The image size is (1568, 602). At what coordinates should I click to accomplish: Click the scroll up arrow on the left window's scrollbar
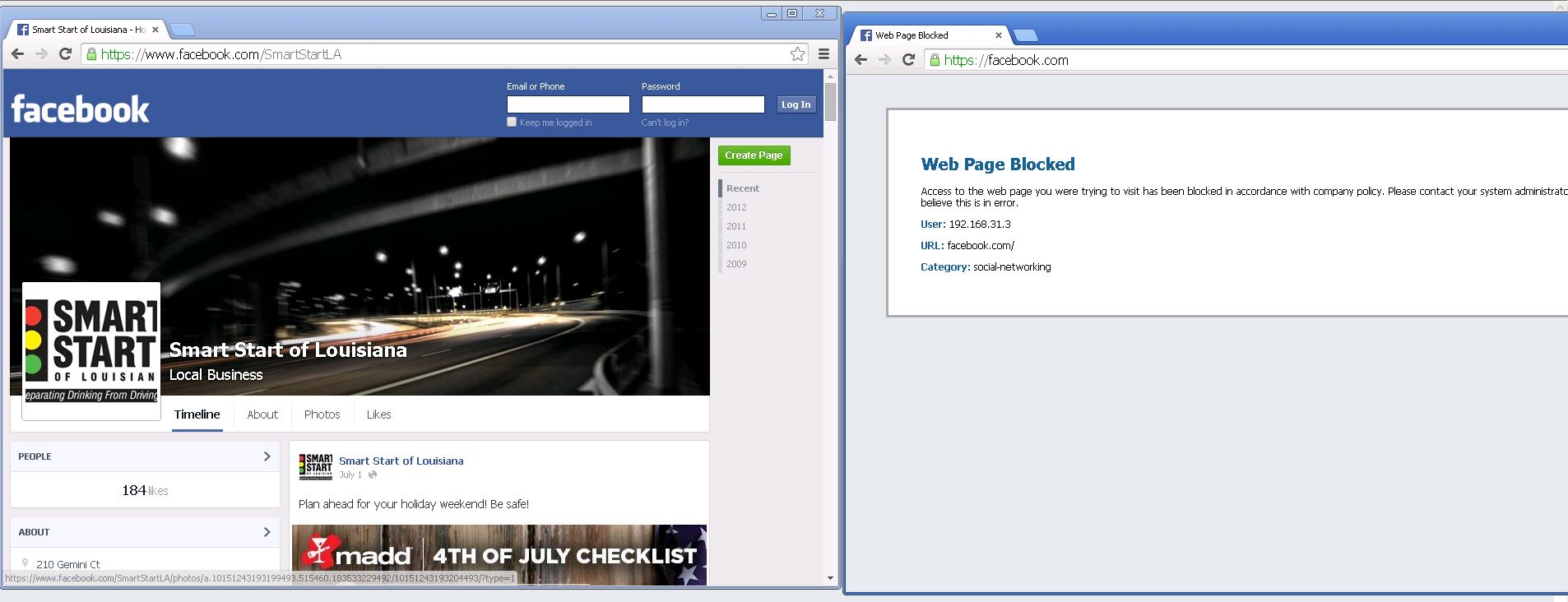(x=831, y=76)
